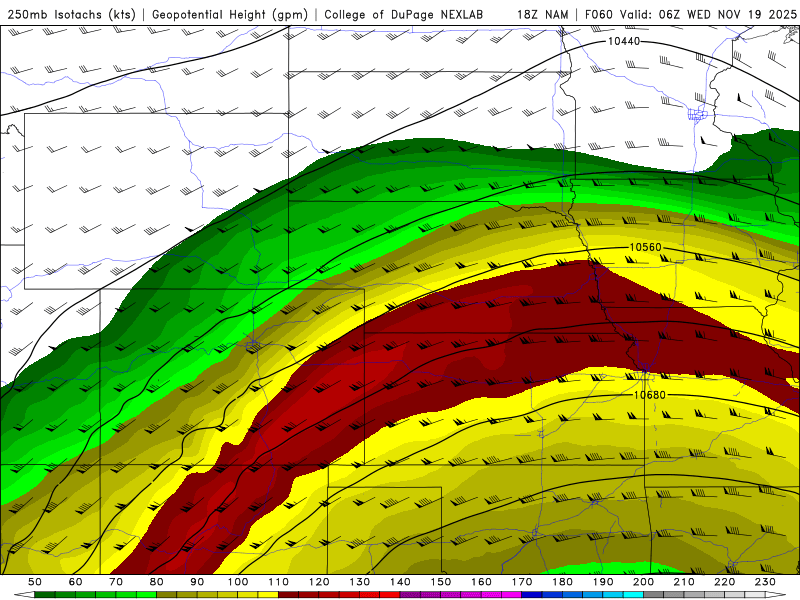
Task: Click the dark blue swatch below 170
Action: [x=532, y=595]
